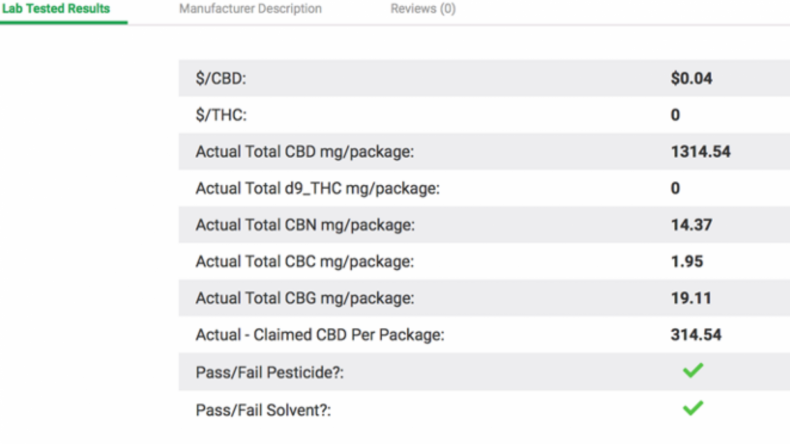Click the green Pesticide pass checkmark
790x444 pixels.
pyautogui.click(x=693, y=370)
